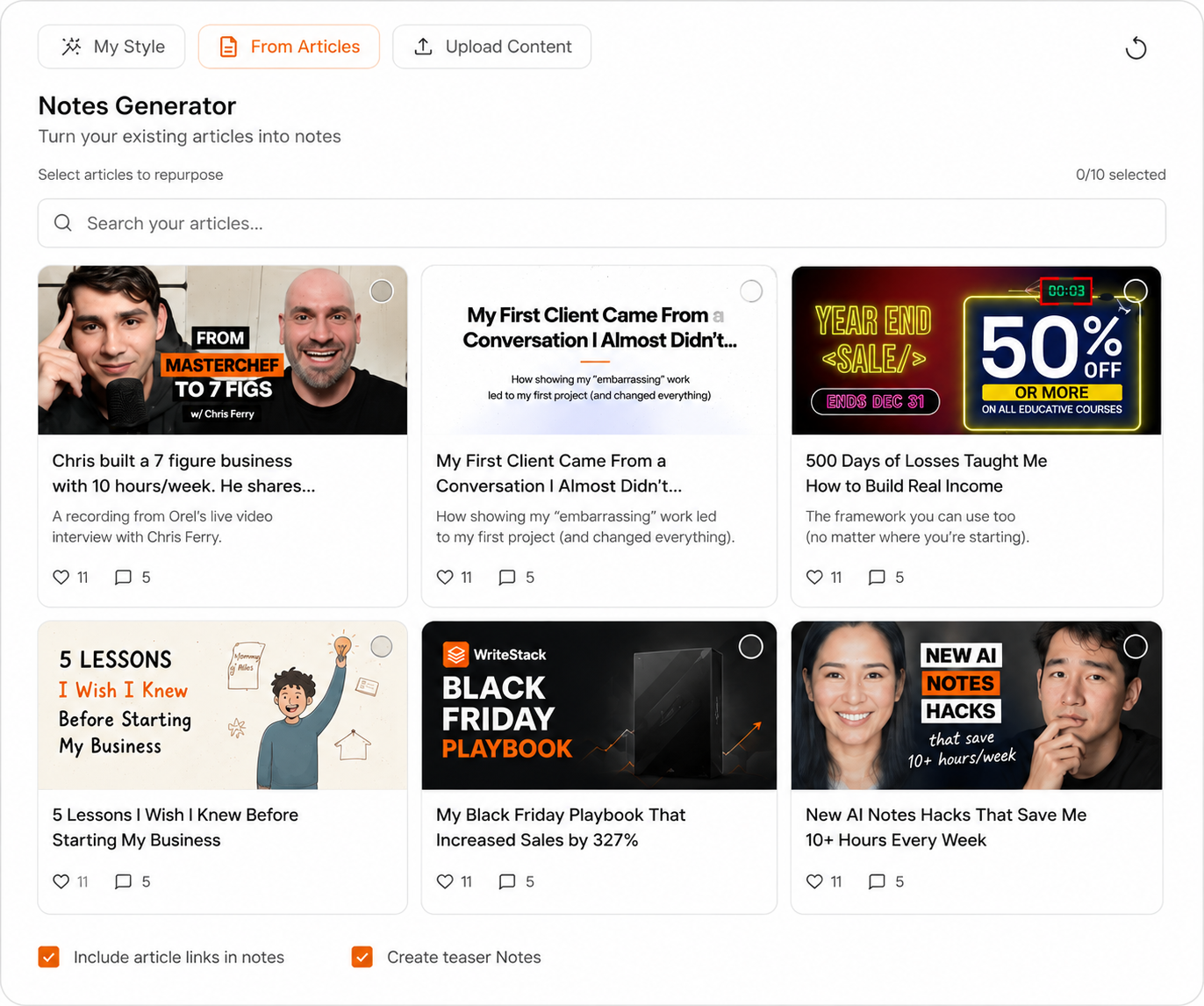Select the 500 Days of Losses article circle
Image resolution: width=1204 pixels, height=1006 pixels.
[x=1136, y=291]
